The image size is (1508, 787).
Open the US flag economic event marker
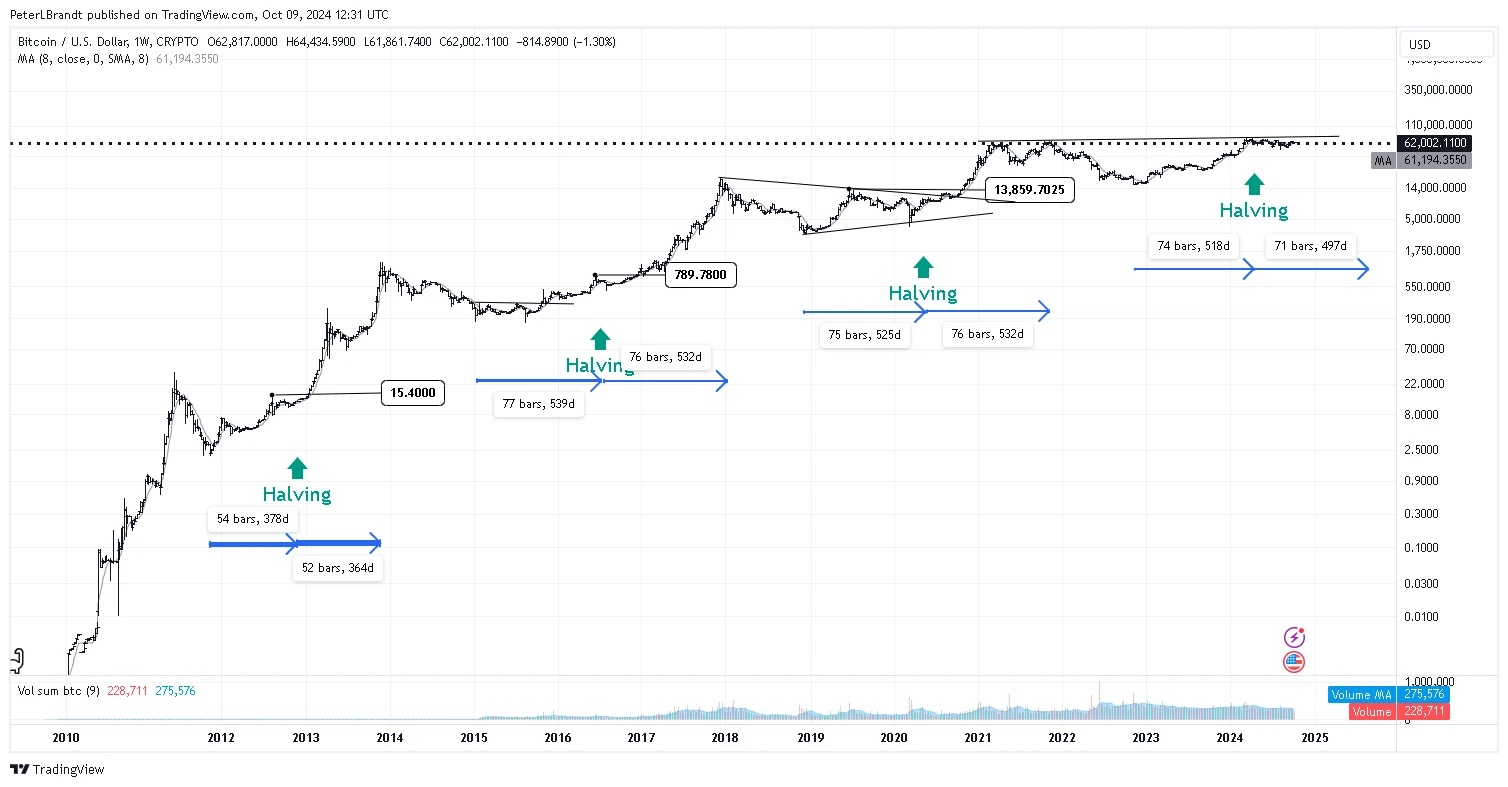(x=1294, y=662)
